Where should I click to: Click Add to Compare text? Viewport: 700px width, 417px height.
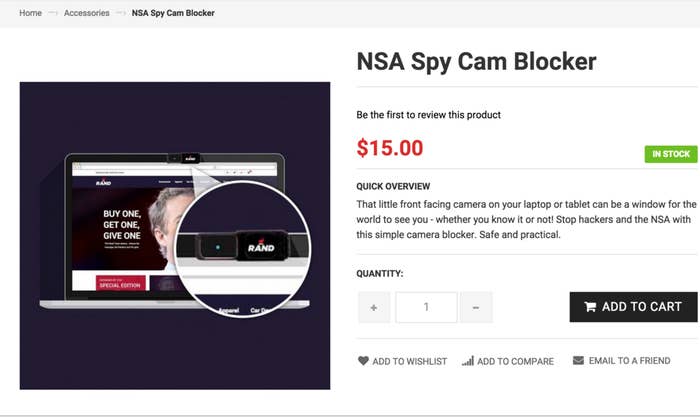point(515,361)
